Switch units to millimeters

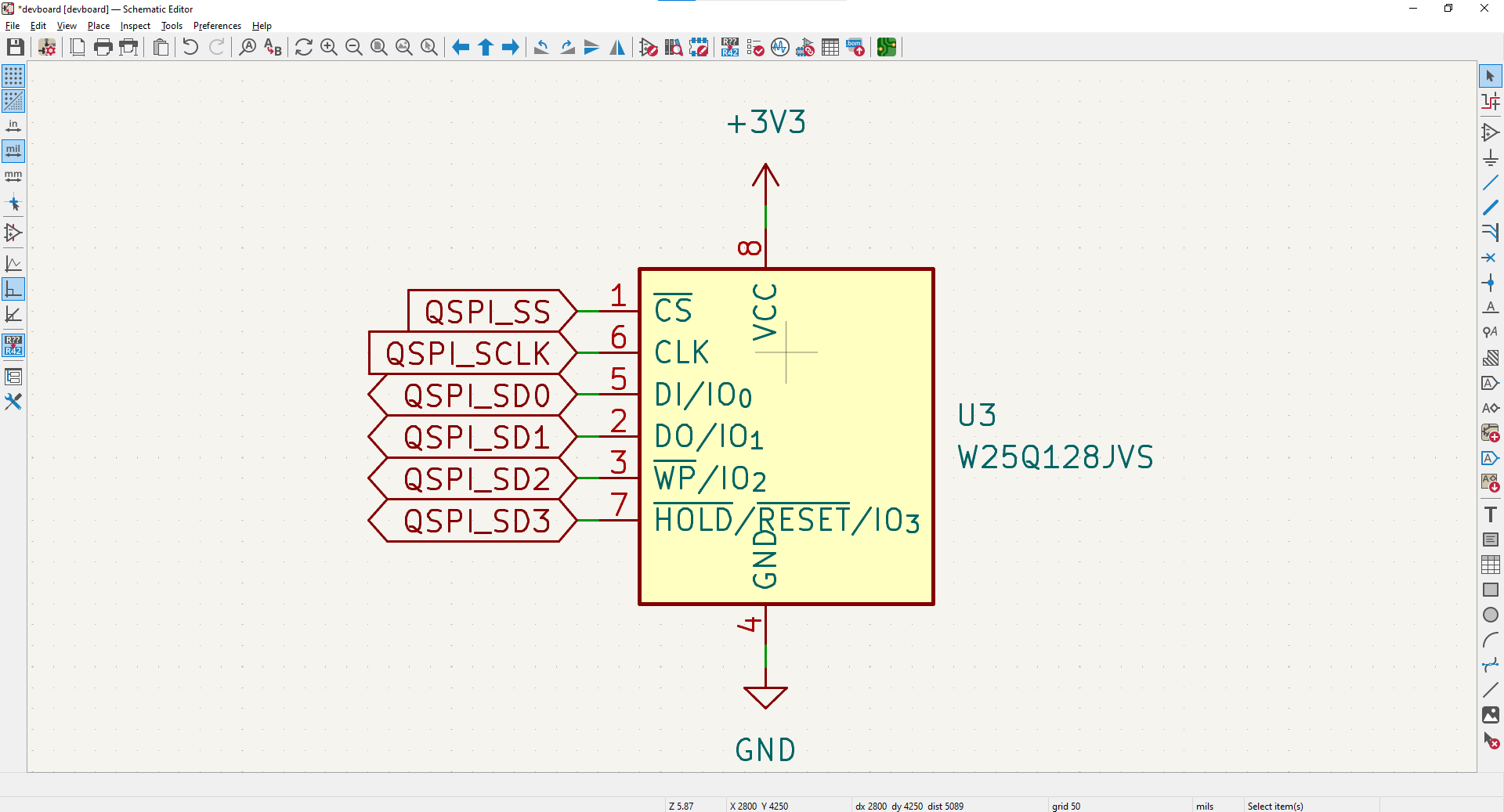tap(13, 176)
